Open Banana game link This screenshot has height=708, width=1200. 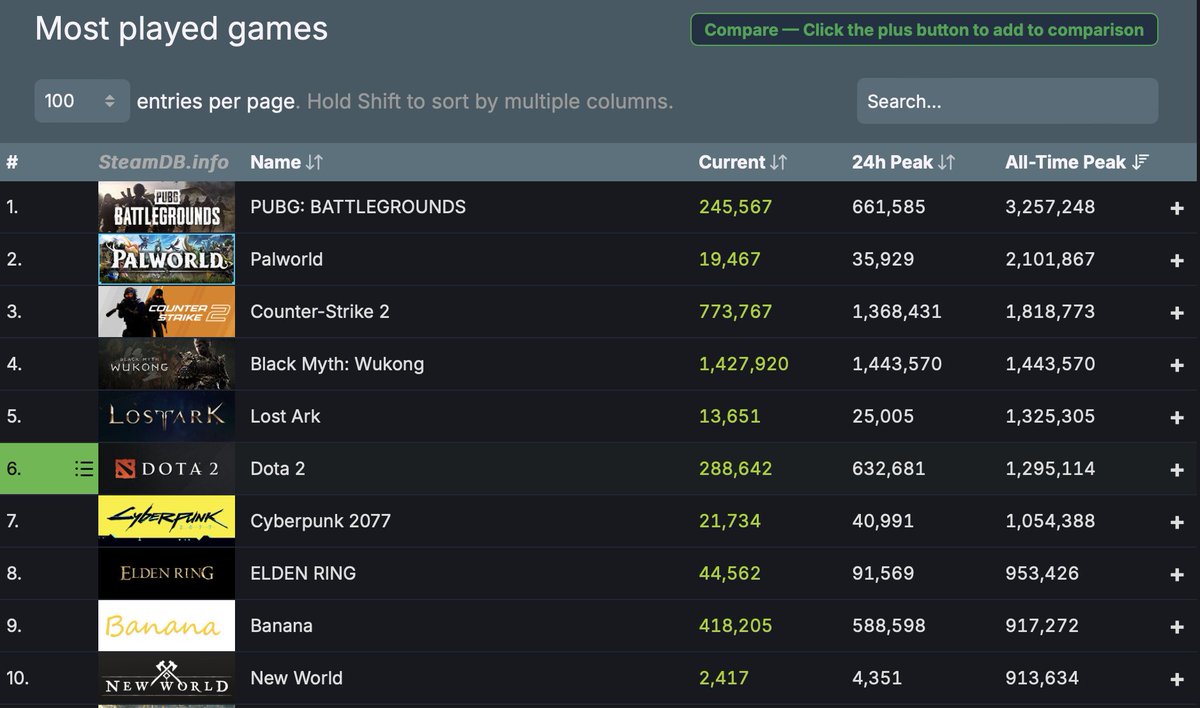coord(281,625)
